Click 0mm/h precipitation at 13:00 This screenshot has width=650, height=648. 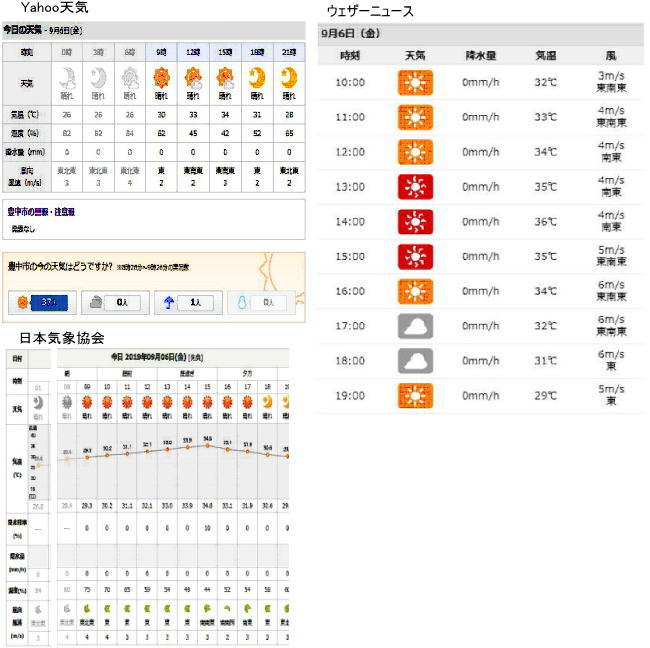(x=480, y=187)
